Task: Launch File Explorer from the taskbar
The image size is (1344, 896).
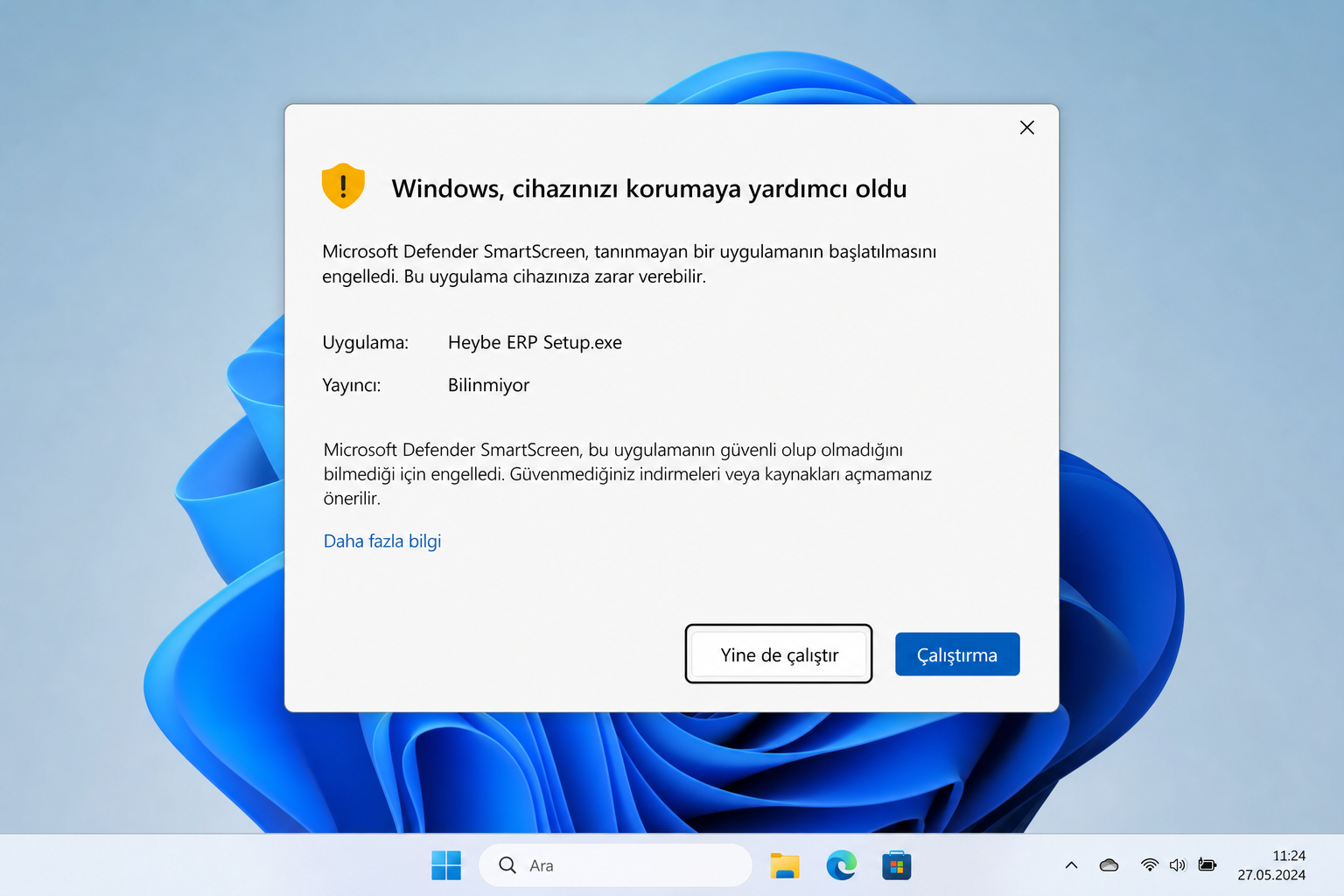Action: [x=785, y=865]
